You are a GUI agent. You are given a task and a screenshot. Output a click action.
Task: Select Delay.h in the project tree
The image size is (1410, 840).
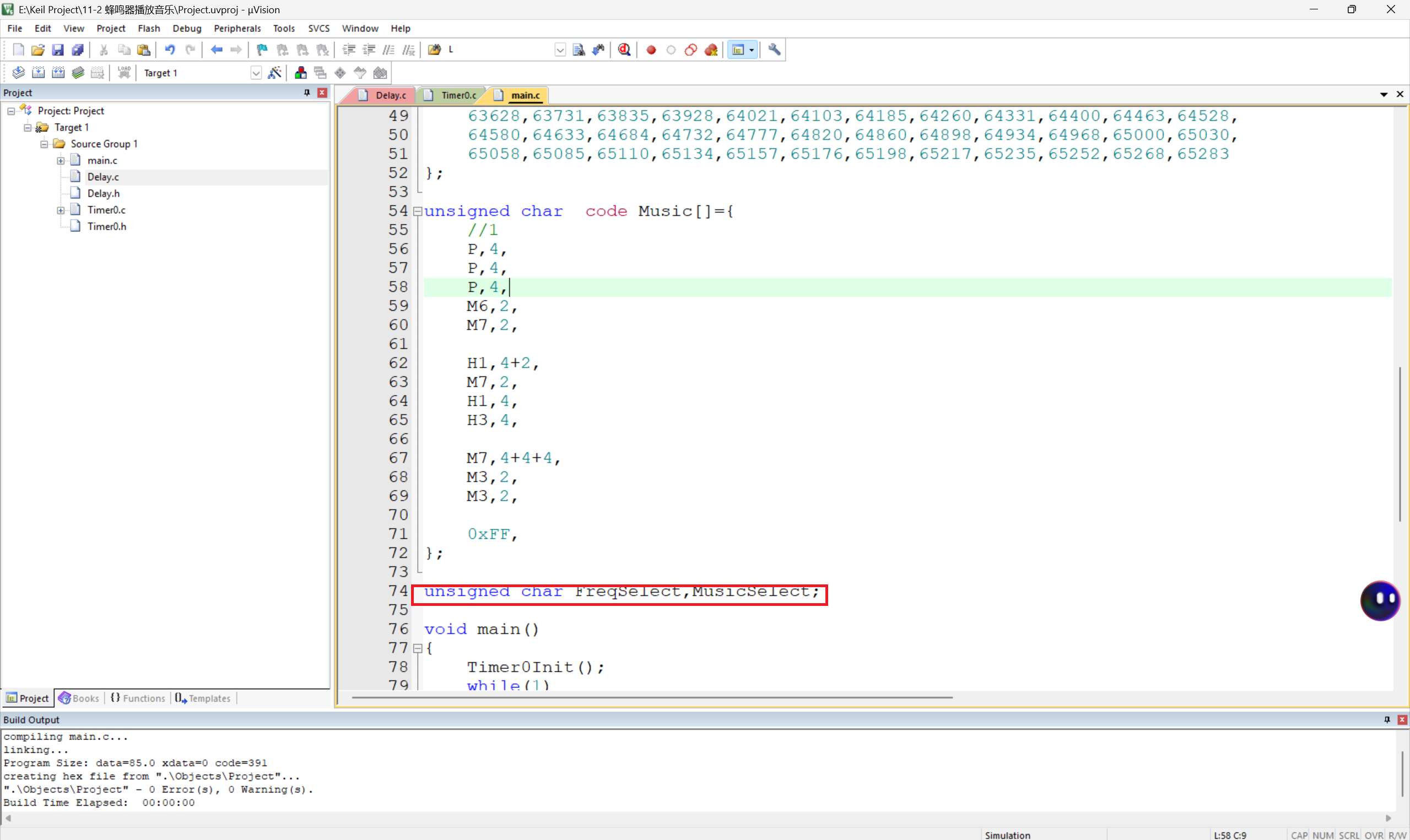(x=103, y=193)
